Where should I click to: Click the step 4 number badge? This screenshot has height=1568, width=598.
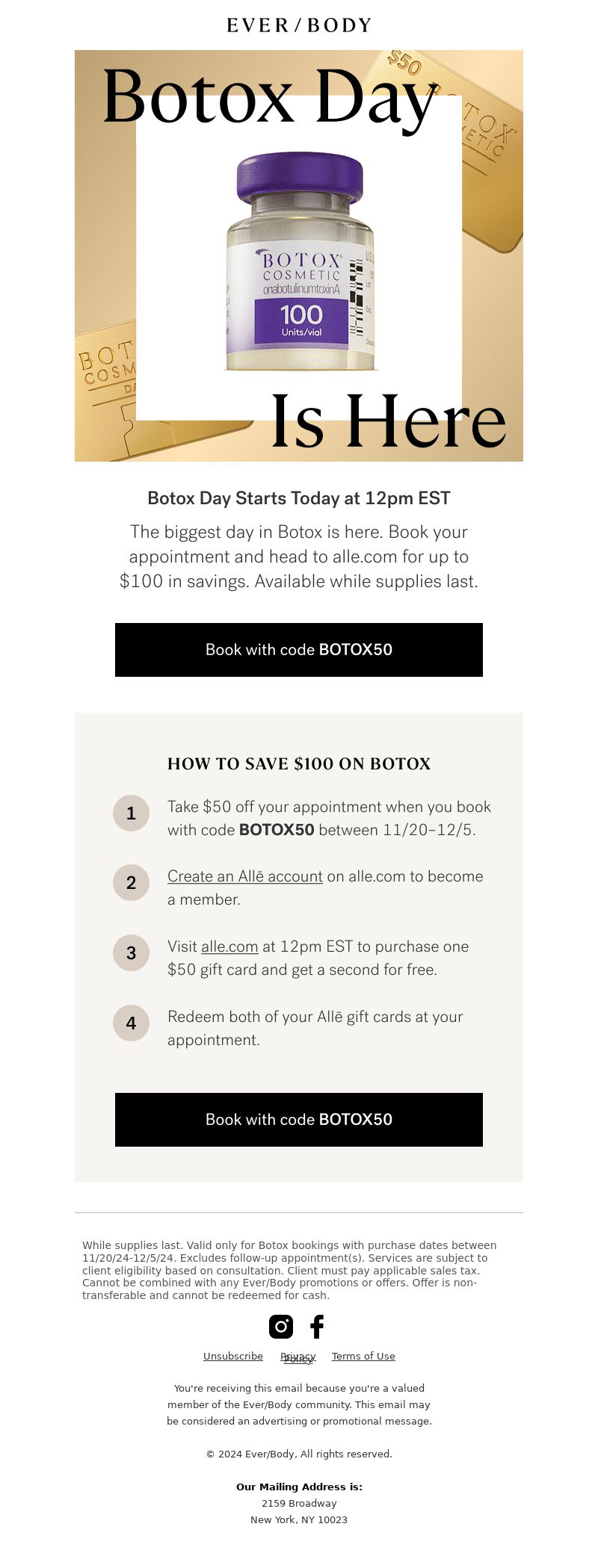click(x=132, y=1023)
